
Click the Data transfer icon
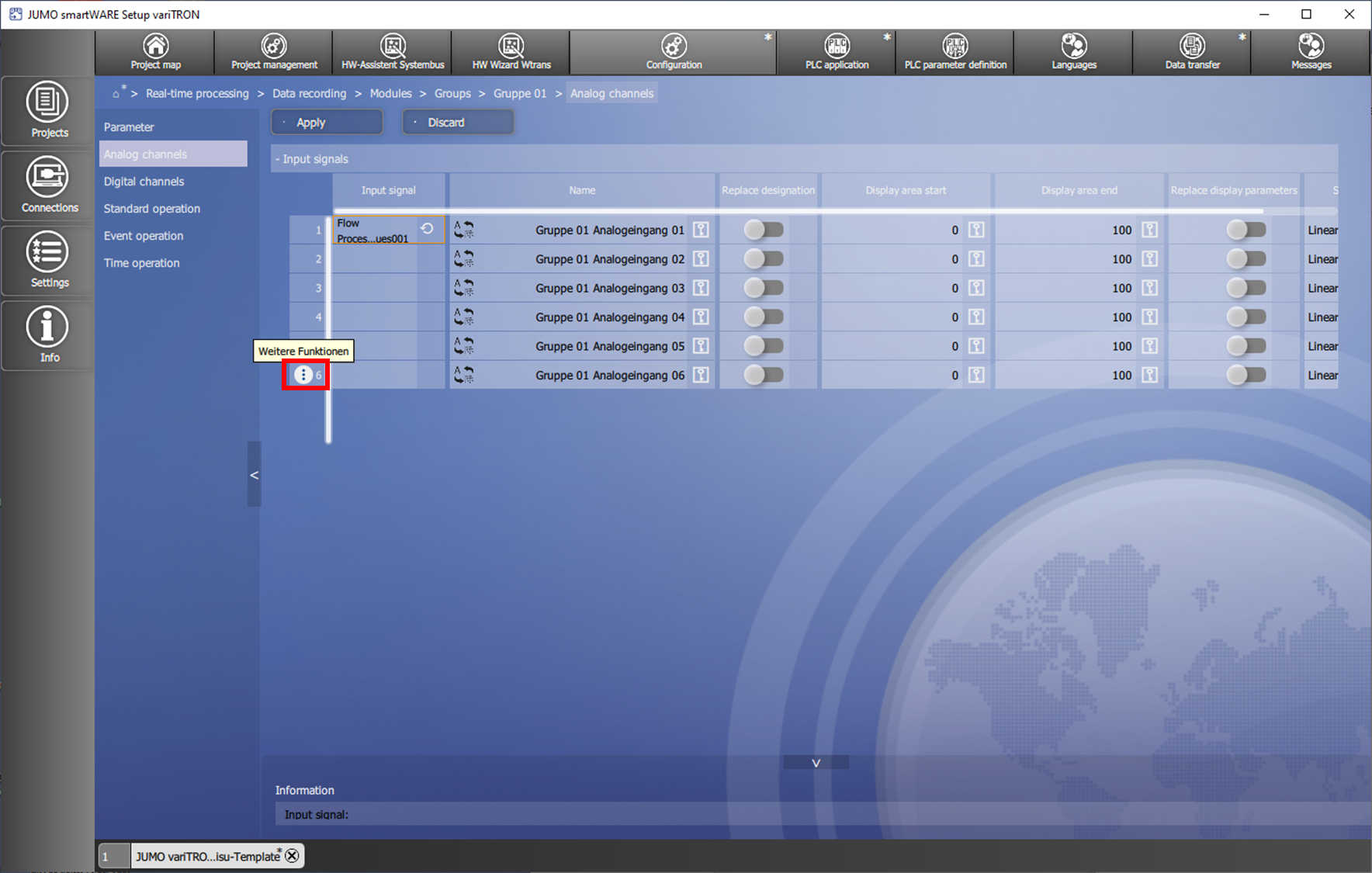tap(1192, 52)
